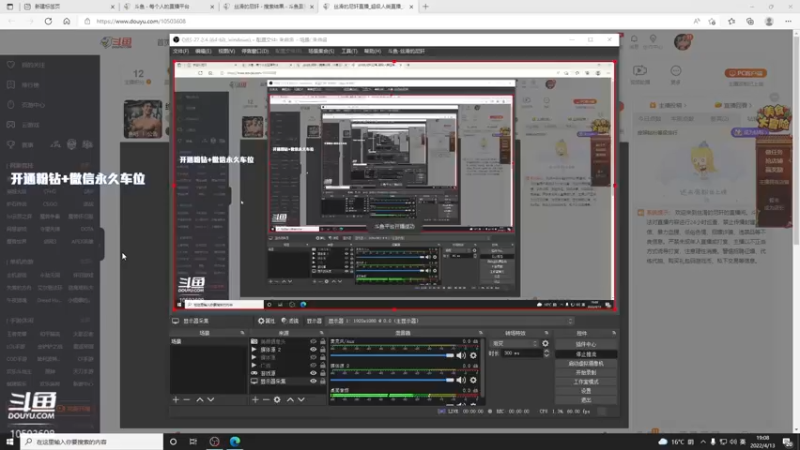Open Task View on the taskbar
This screenshot has height=450, width=800.
193,441
